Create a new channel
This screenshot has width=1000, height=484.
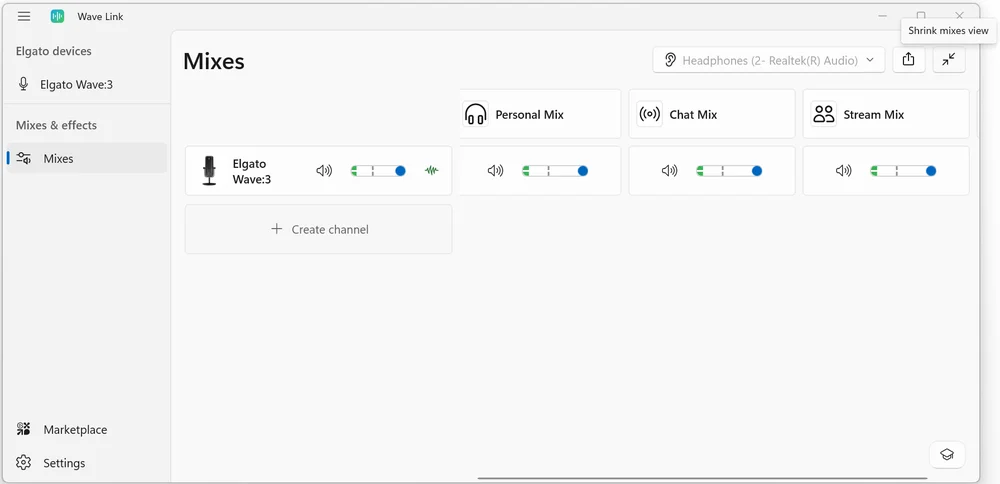pos(318,229)
